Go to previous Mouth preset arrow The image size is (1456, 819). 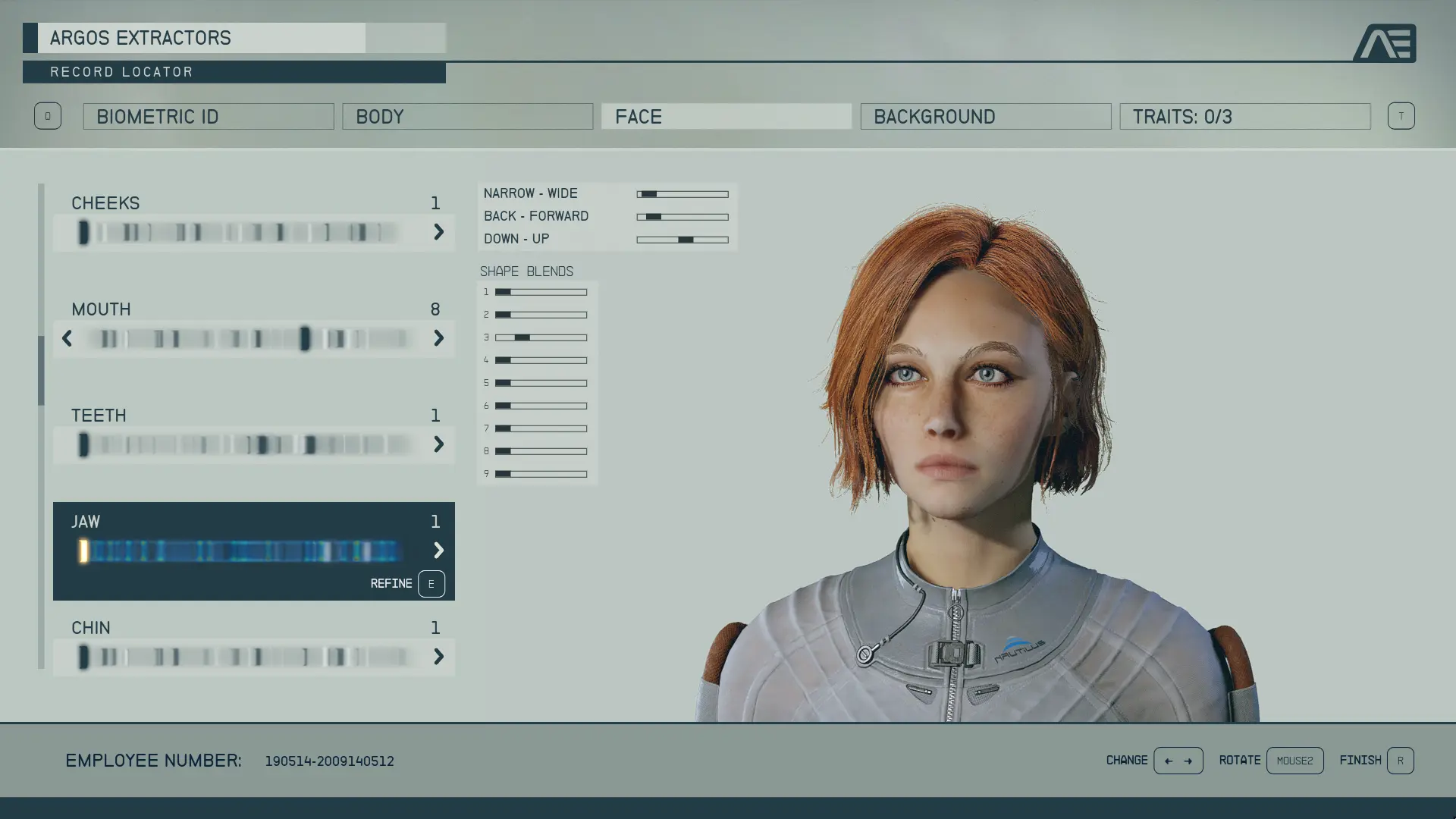point(67,338)
